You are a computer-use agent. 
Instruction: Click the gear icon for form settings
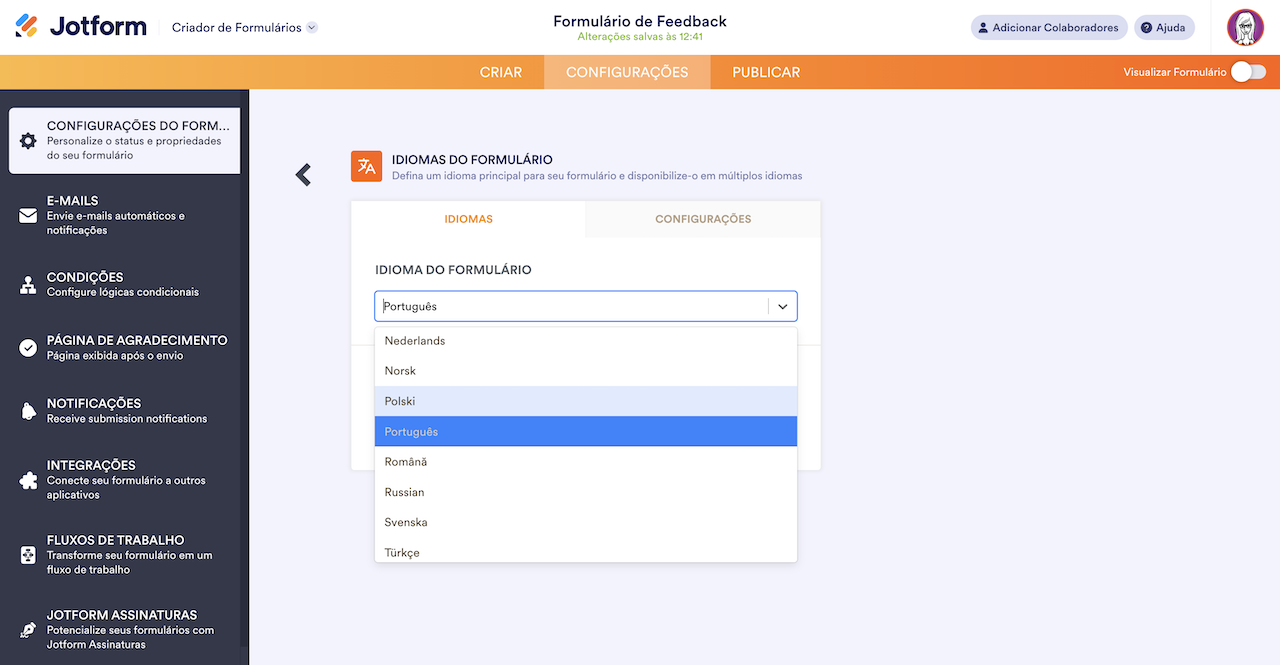[28, 141]
